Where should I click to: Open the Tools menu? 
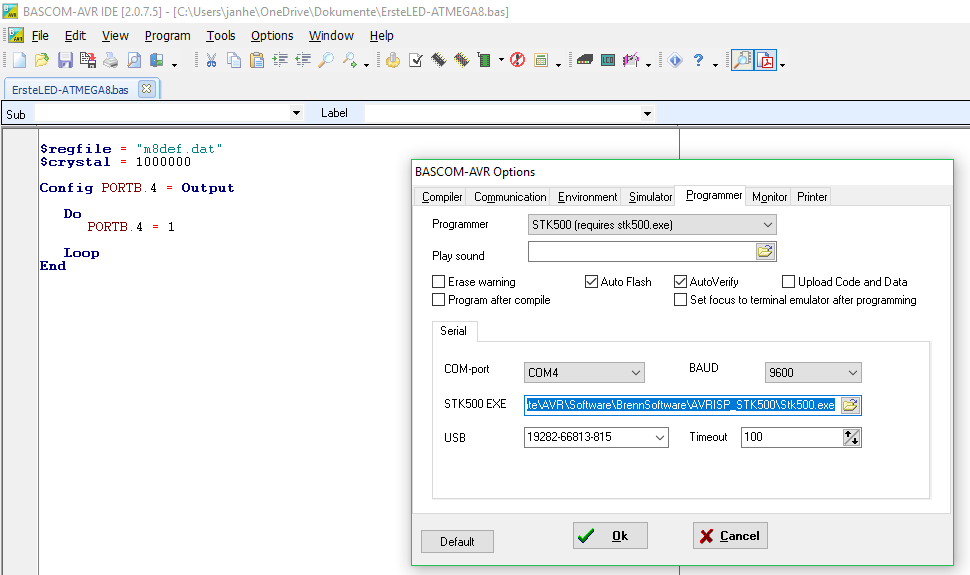(x=221, y=36)
